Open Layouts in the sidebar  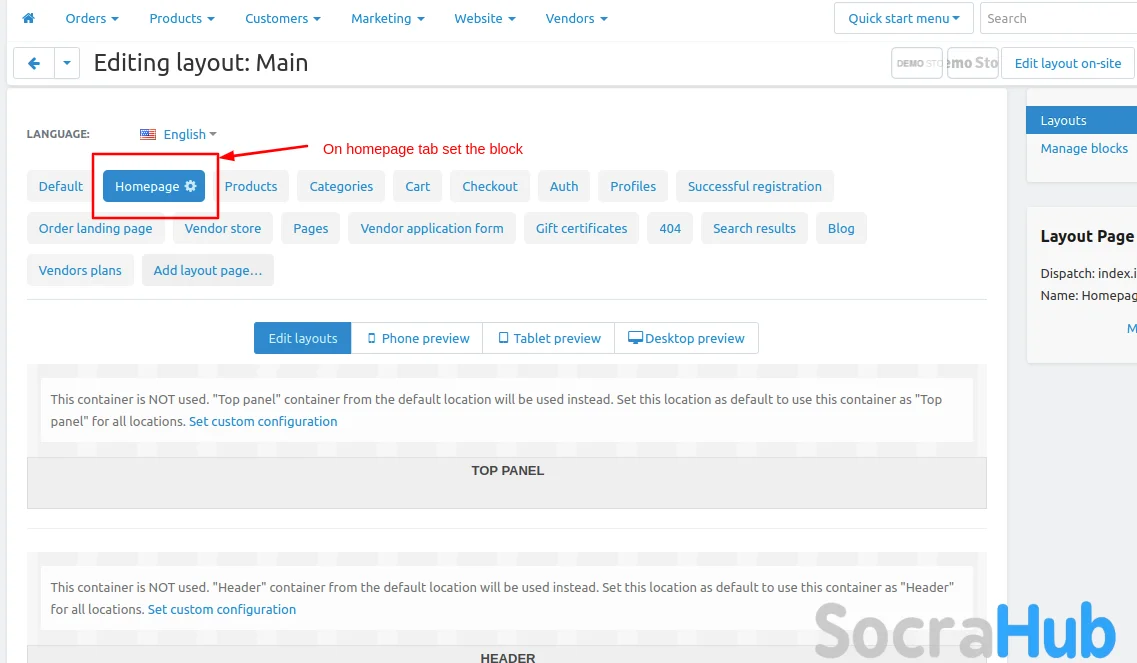pos(1081,120)
